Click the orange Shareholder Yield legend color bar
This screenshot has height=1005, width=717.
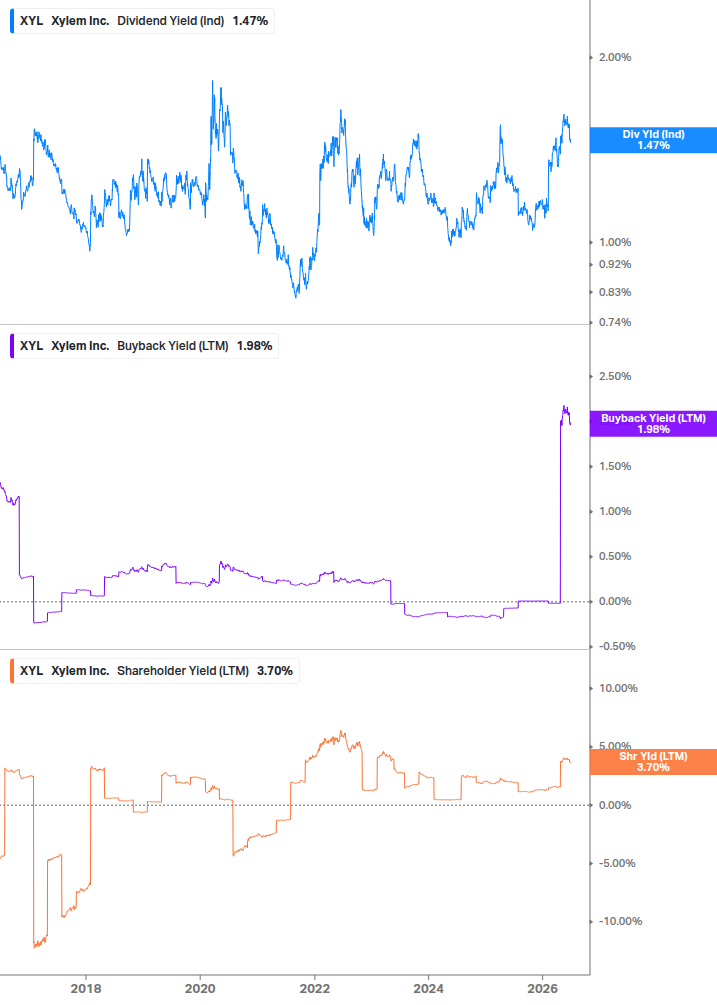[x=12, y=671]
